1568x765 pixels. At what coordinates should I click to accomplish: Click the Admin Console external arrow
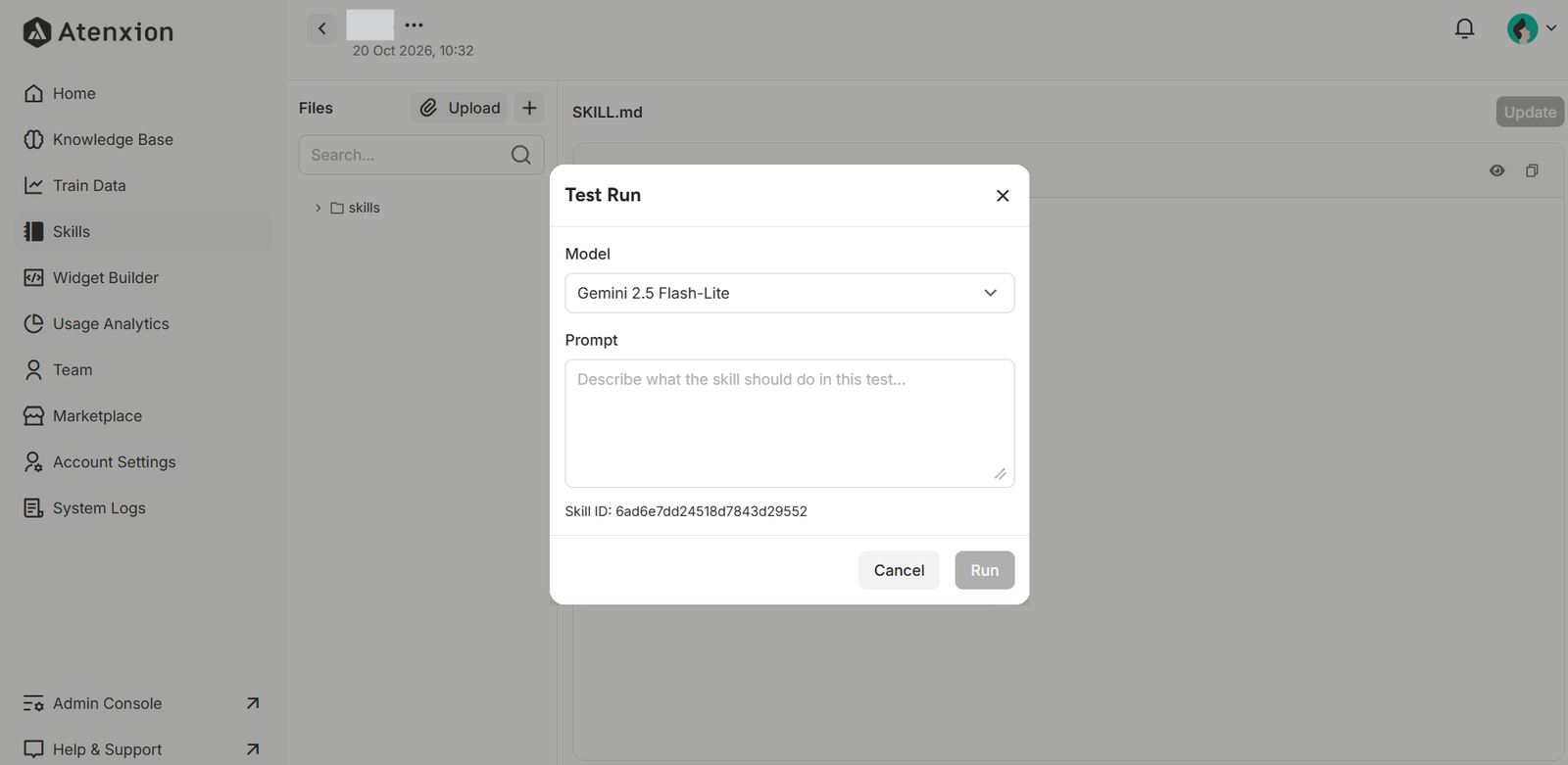click(x=253, y=703)
